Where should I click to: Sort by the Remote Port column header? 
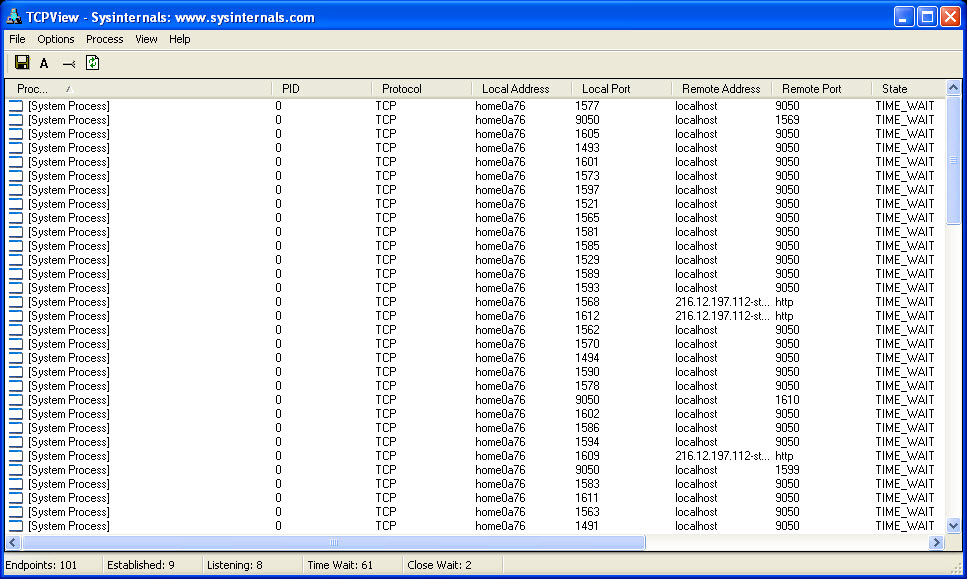(821, 89)
